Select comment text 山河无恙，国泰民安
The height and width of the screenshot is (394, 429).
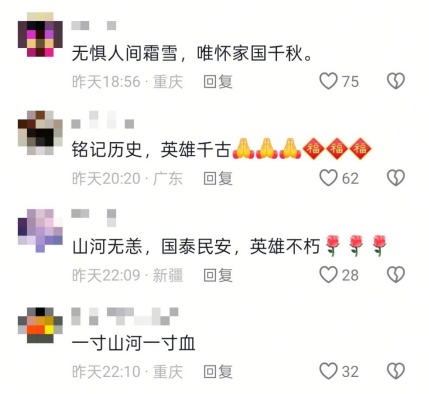pos(152,247)
